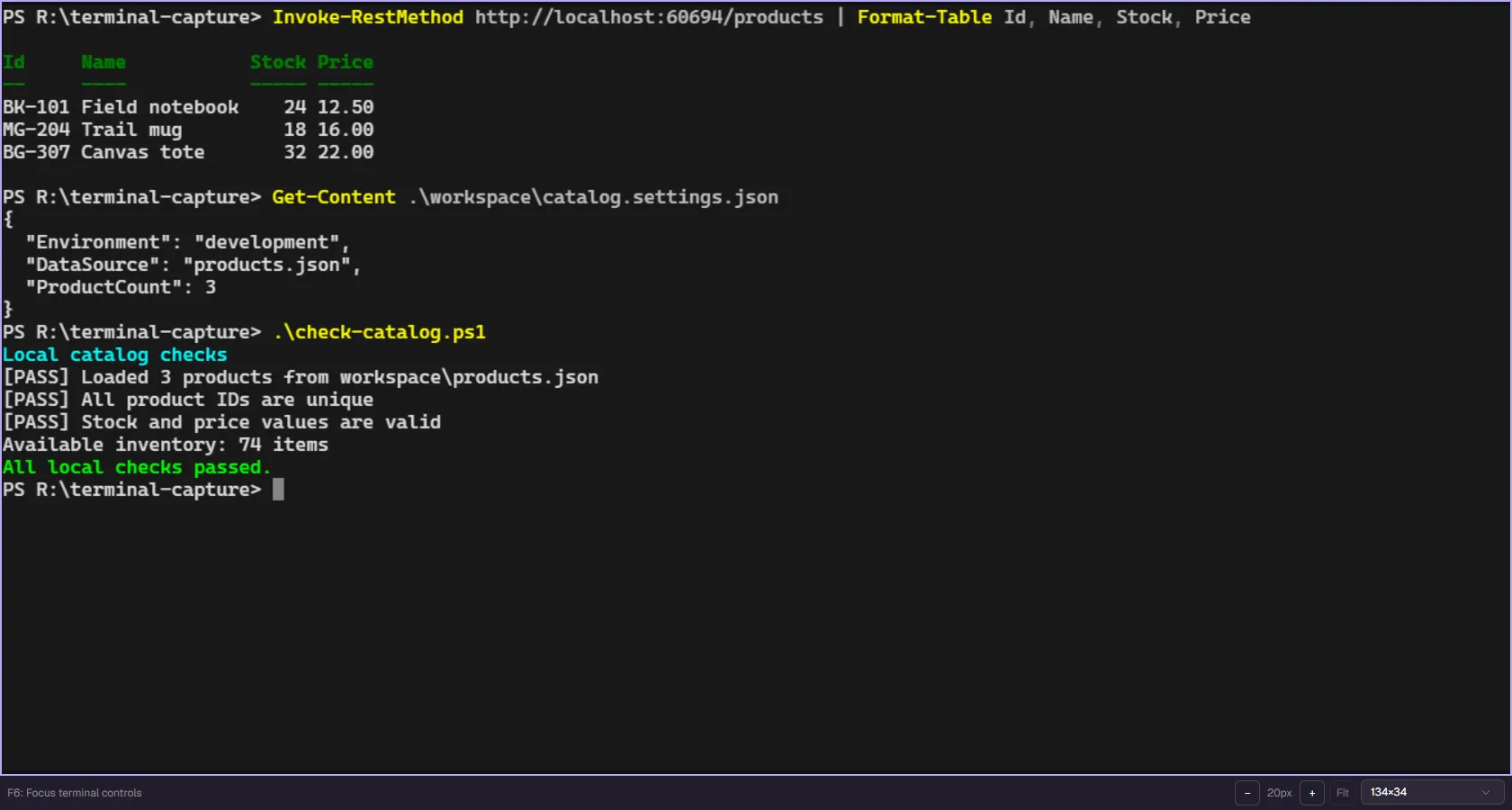Screen dimensions: 1512x810
Task: Click the All product IDs are unique line
Action: 188,400
